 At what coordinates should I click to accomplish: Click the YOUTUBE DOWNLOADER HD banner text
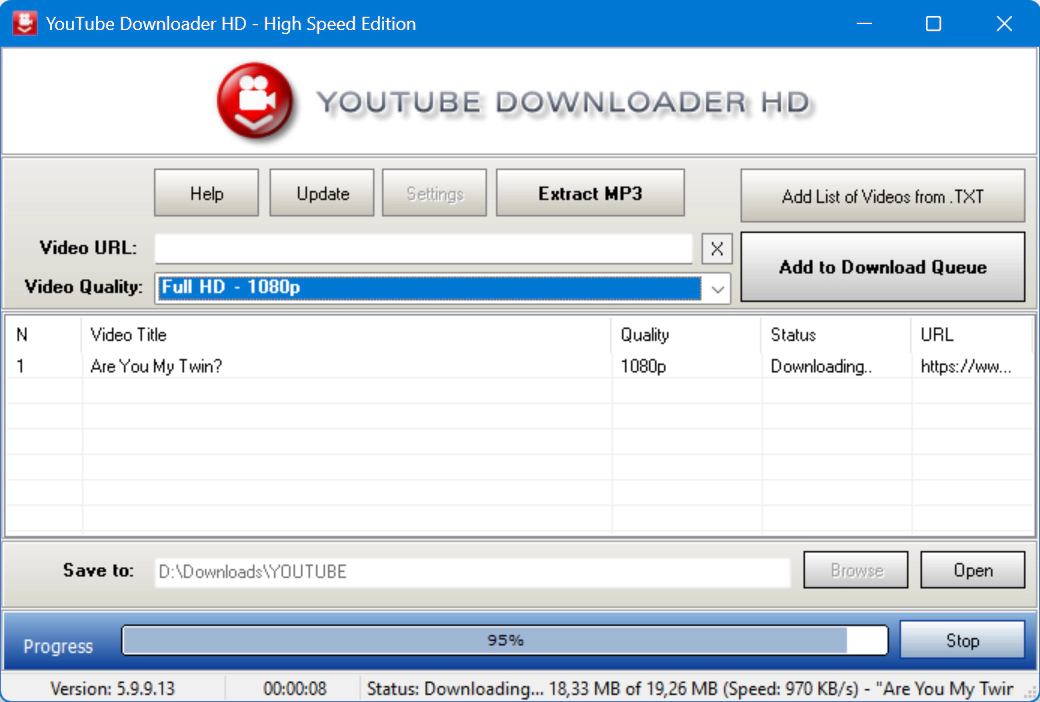(x=564, y=102)
